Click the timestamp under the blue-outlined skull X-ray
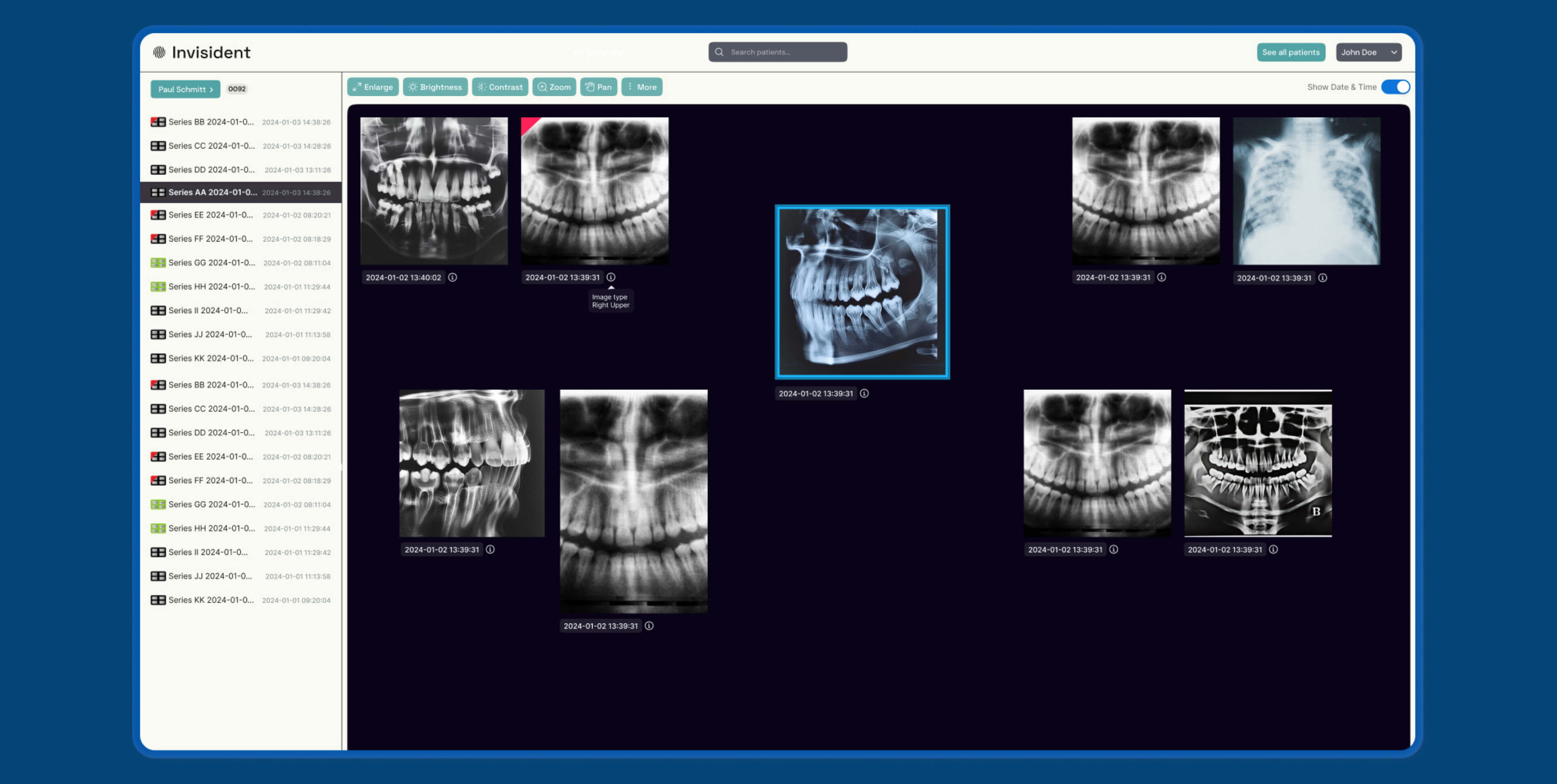Screen dimensions: 1557x784 816,394
